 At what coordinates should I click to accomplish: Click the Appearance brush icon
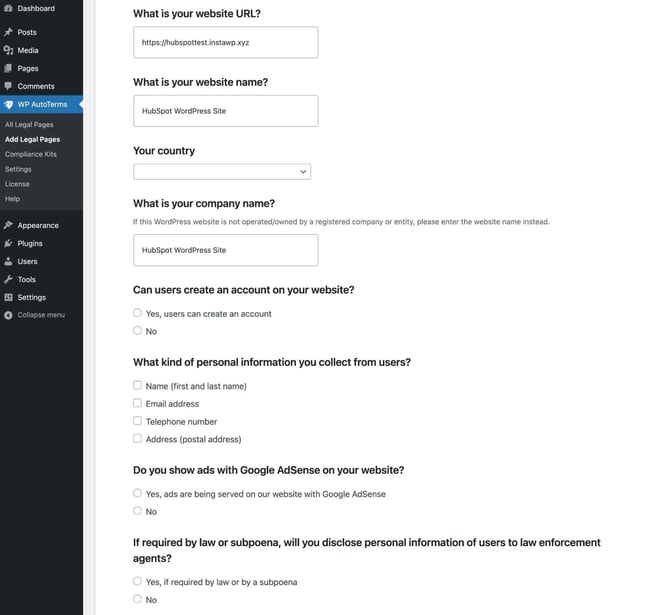pyautogui.click(x=8, y=225)
